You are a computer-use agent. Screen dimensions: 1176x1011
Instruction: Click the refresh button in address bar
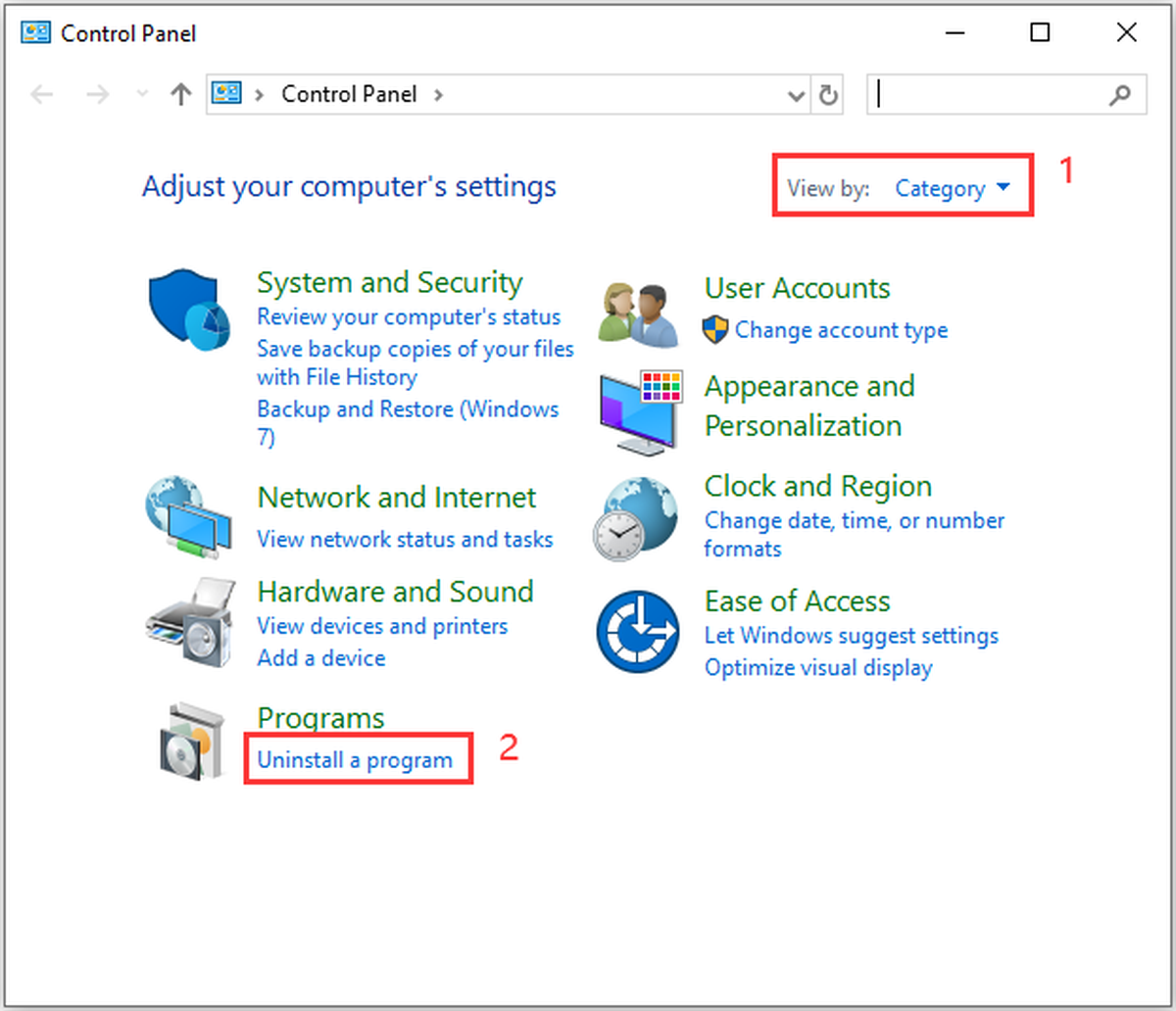(x=828, y=95)
